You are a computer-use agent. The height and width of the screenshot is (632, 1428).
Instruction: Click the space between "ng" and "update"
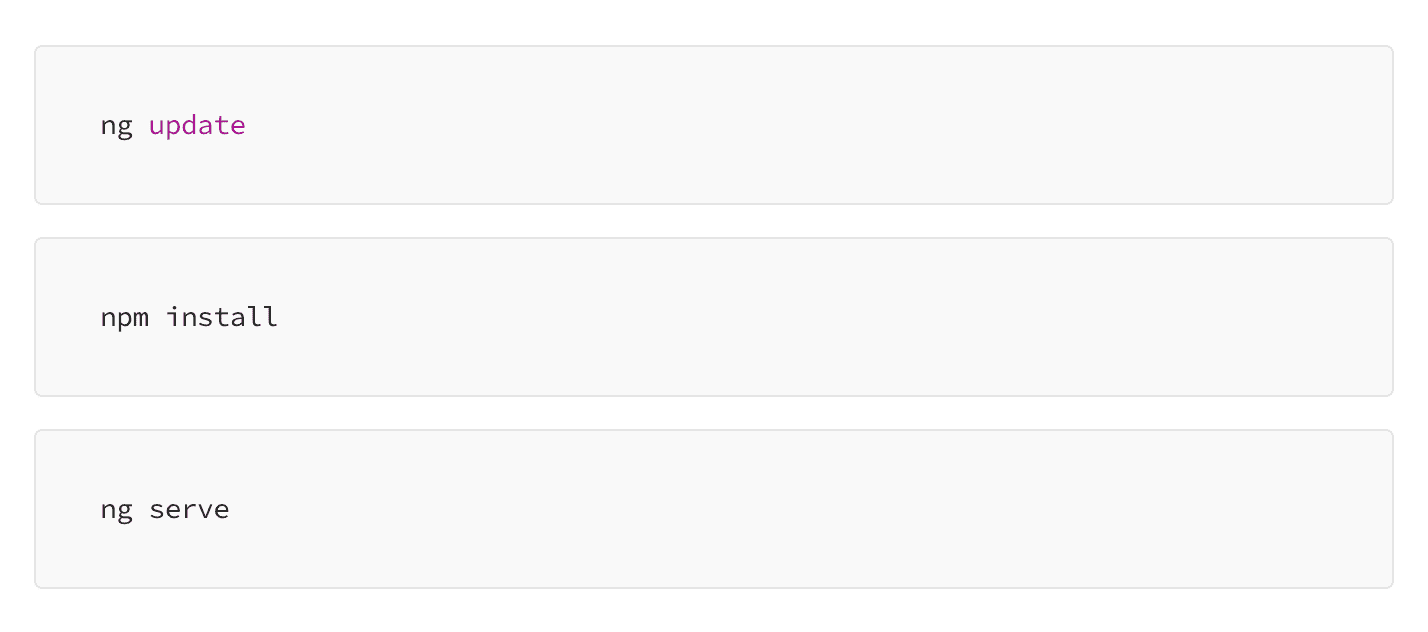coord(141,126)
